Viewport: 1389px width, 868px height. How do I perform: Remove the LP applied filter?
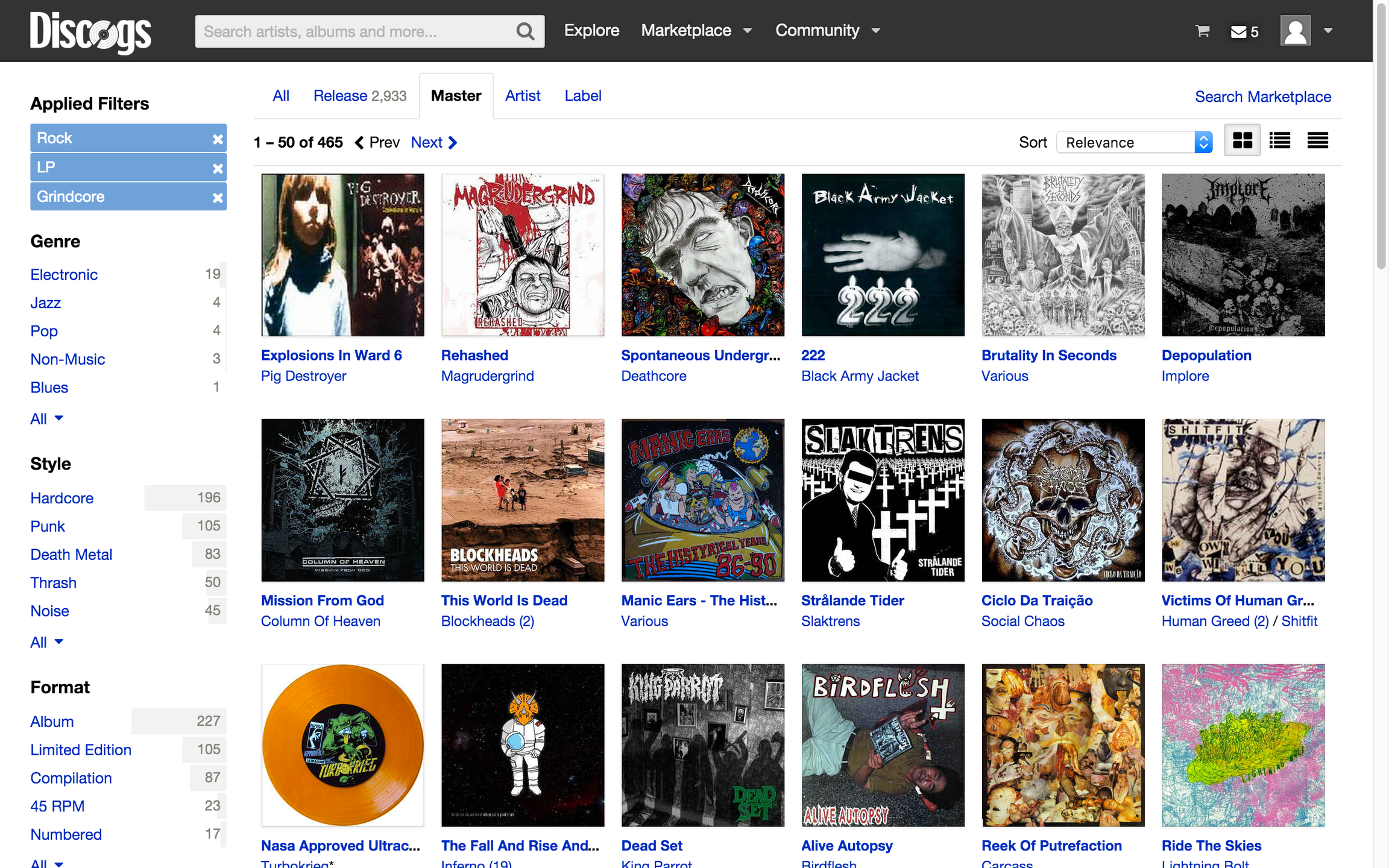click(x=218, y=168)
